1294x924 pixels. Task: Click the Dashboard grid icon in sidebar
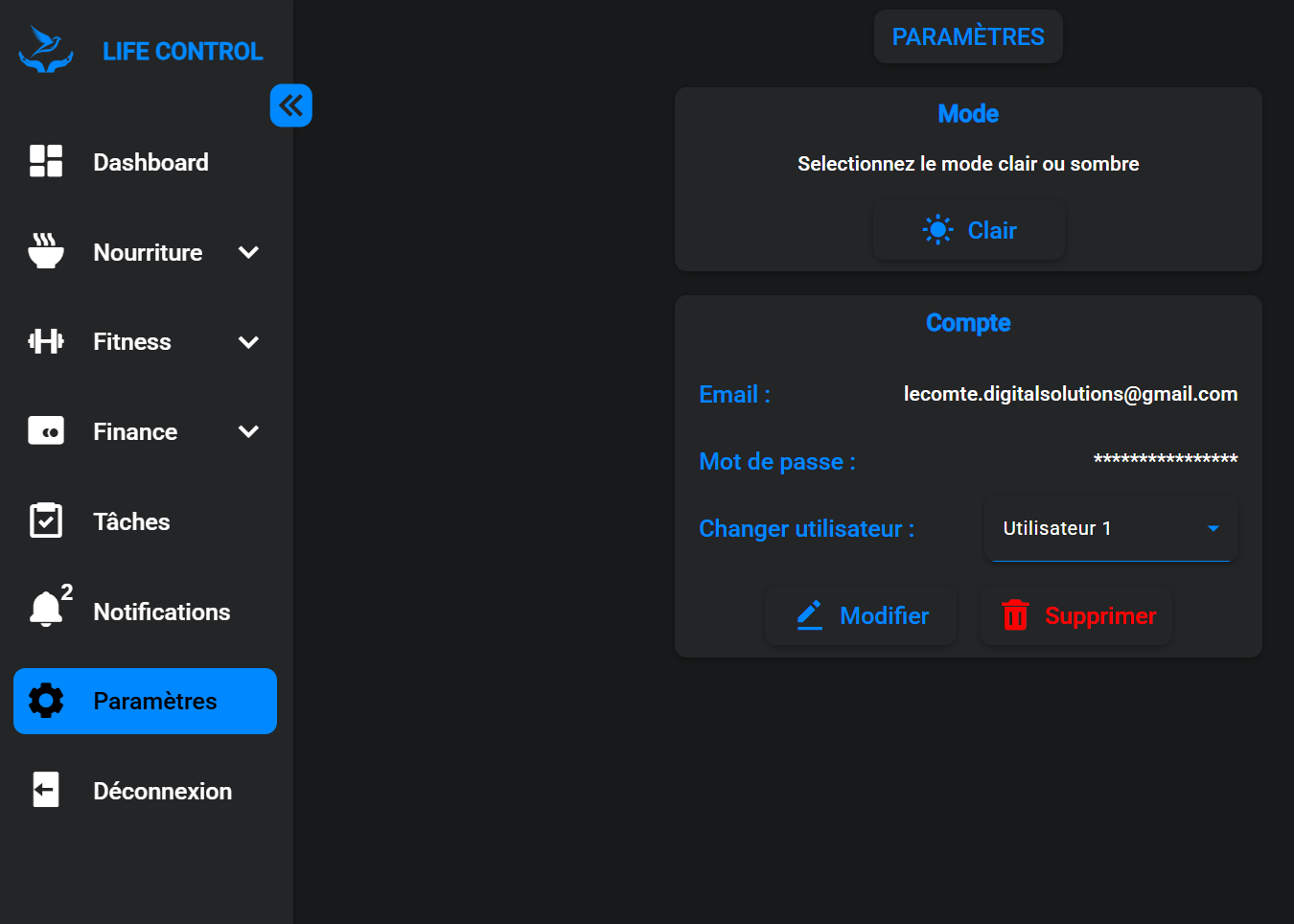(45, 161)
